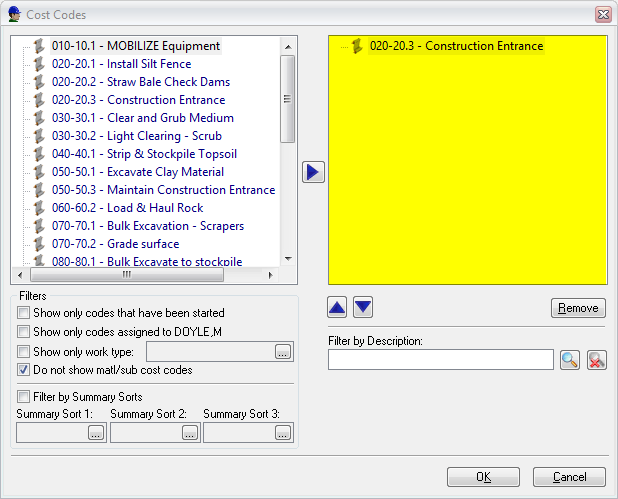Click icon beside 060-60.2 Load & Haul Rock

[39, 208]
